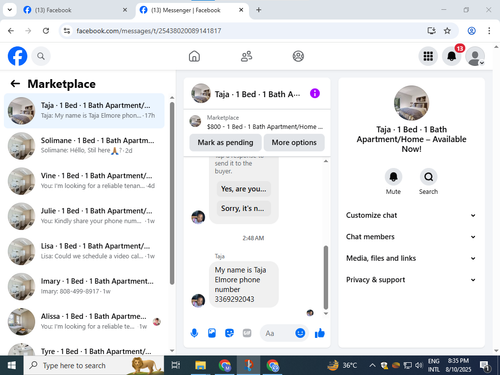
Task: Open the Taja conversation in list
Action: tap(84, 111)
